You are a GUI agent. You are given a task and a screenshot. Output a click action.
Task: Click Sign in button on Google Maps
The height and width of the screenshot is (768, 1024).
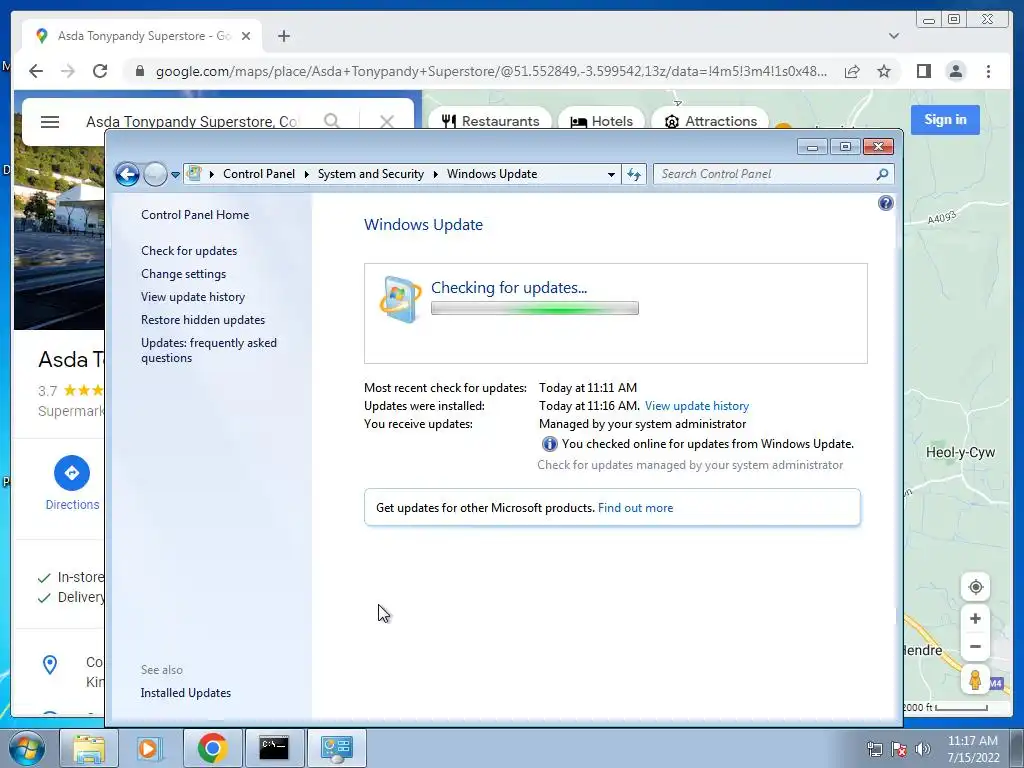pyautogui.click(x=945, y=120)
